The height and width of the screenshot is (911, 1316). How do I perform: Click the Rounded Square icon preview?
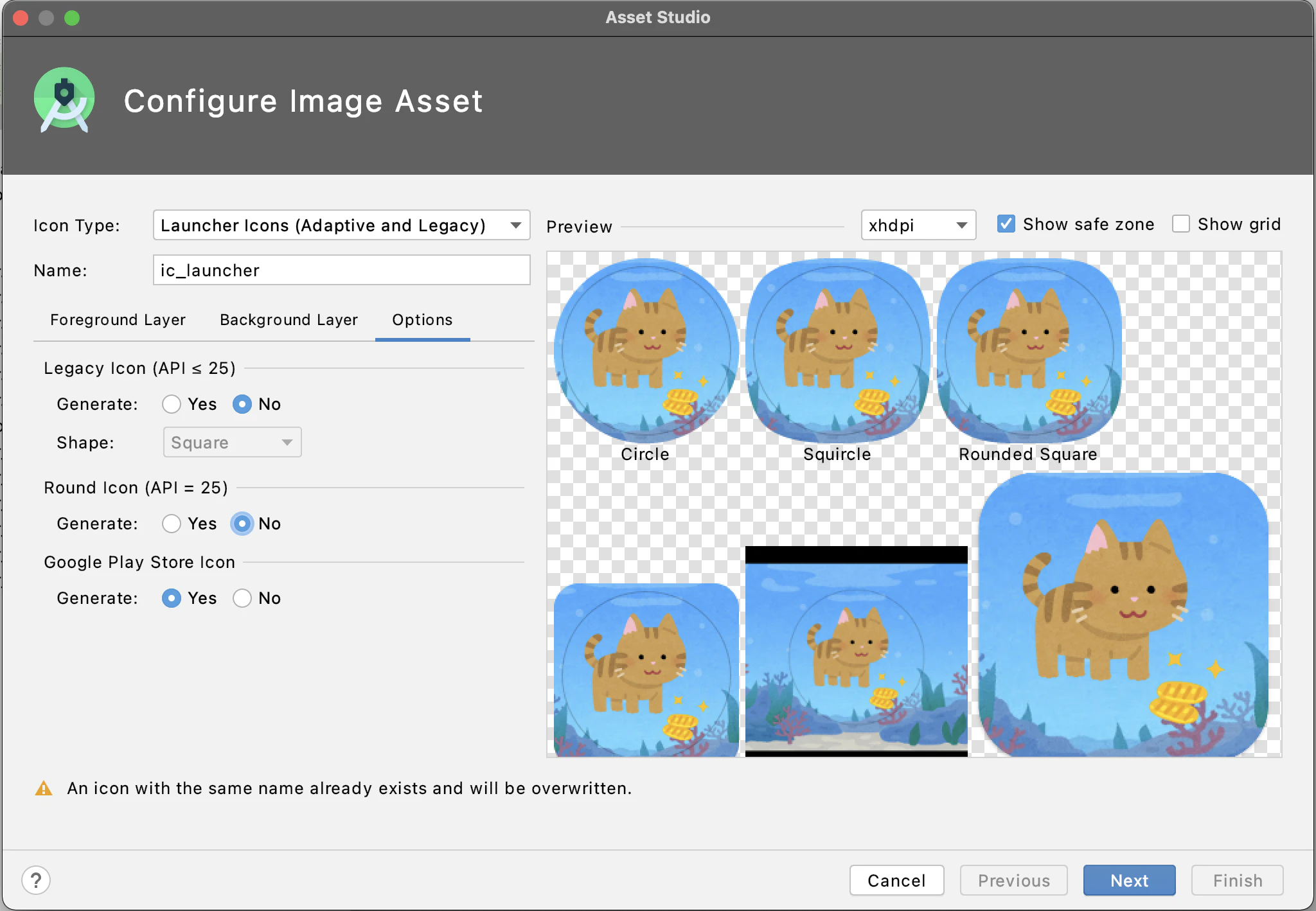point(1029,351)
